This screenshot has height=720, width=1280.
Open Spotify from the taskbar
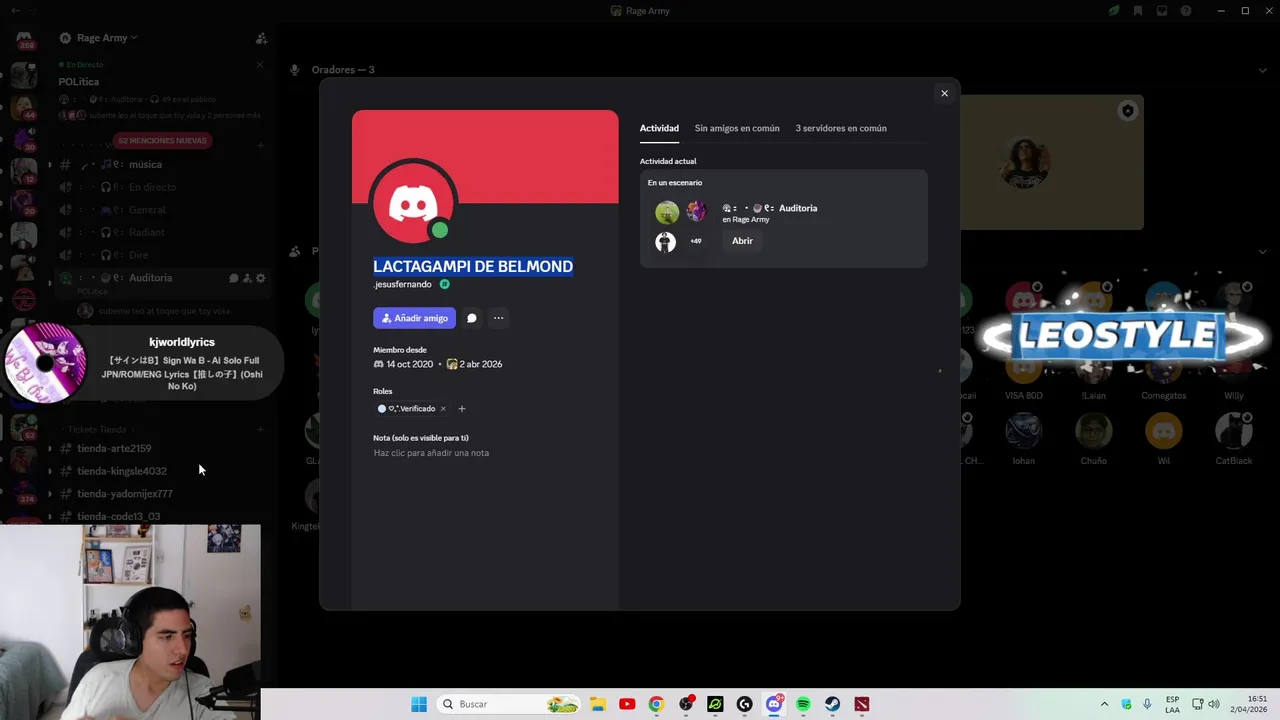(803, 704)
